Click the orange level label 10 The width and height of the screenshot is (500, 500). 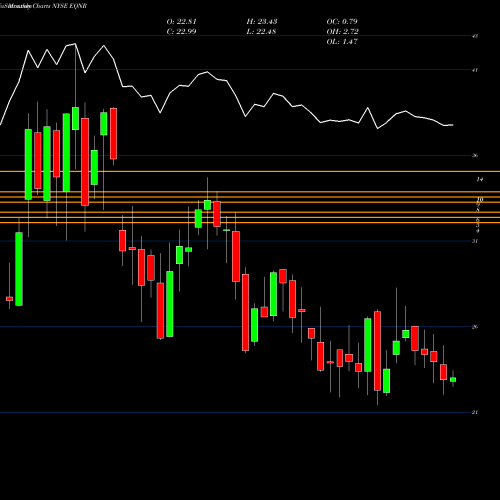click(x=480, y=199)
